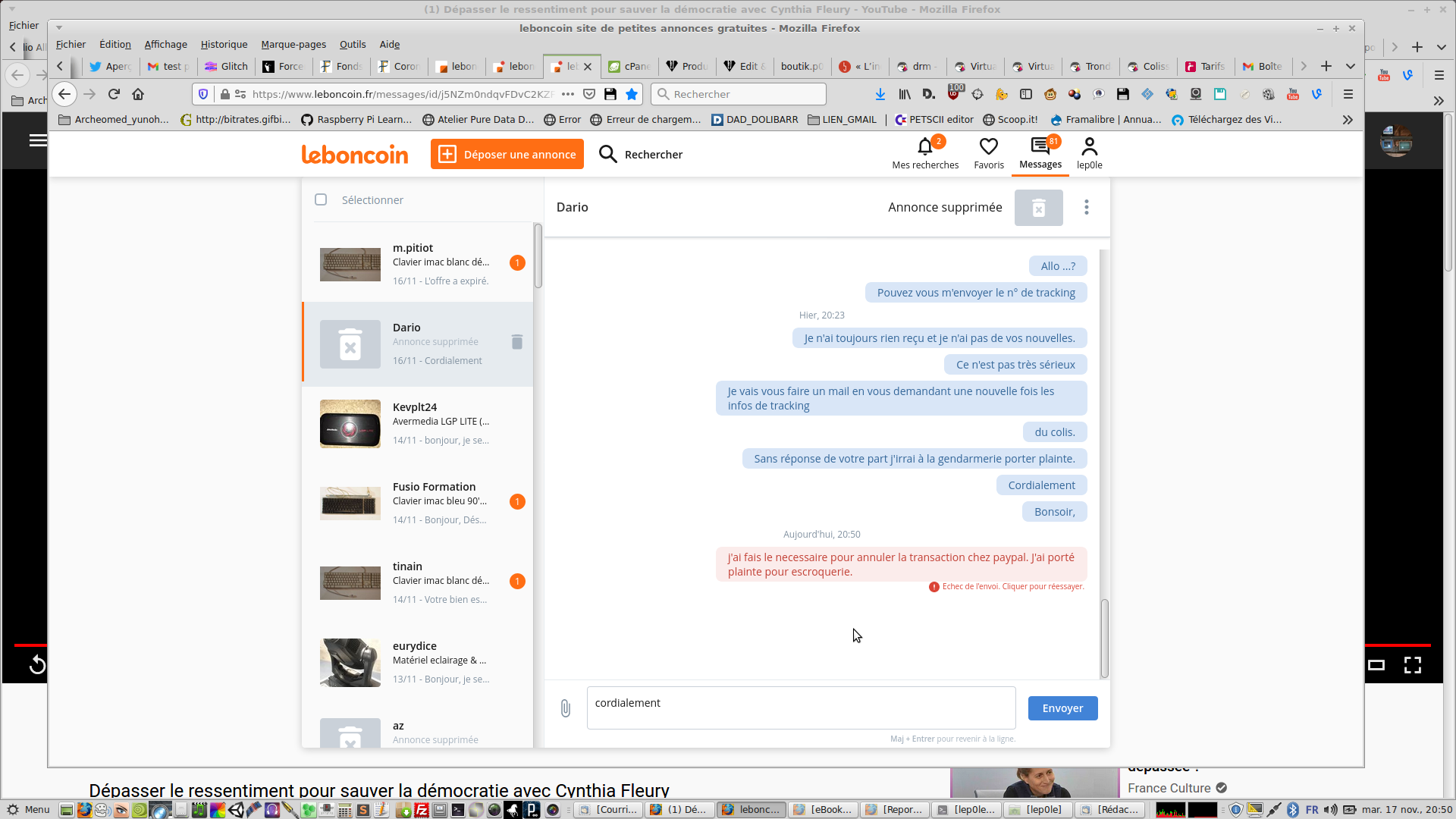Switch to the cPanel browser tab

630,67
